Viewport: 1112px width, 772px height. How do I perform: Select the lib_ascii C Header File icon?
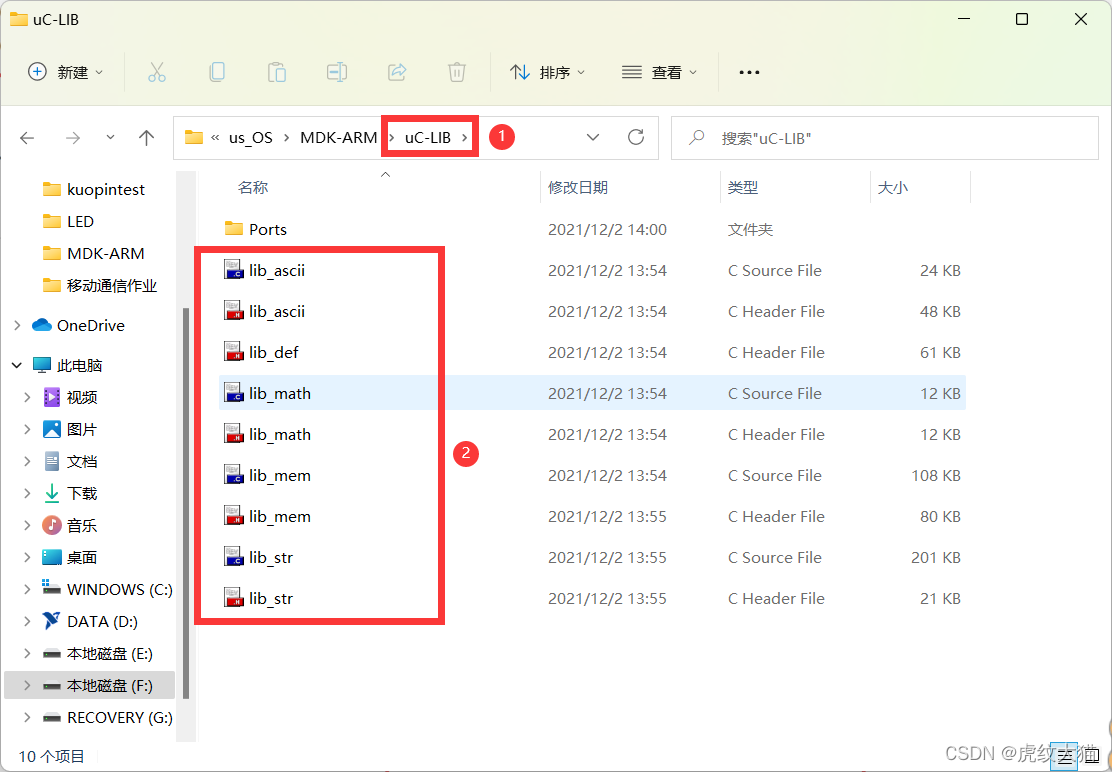[x=234, y=311]
